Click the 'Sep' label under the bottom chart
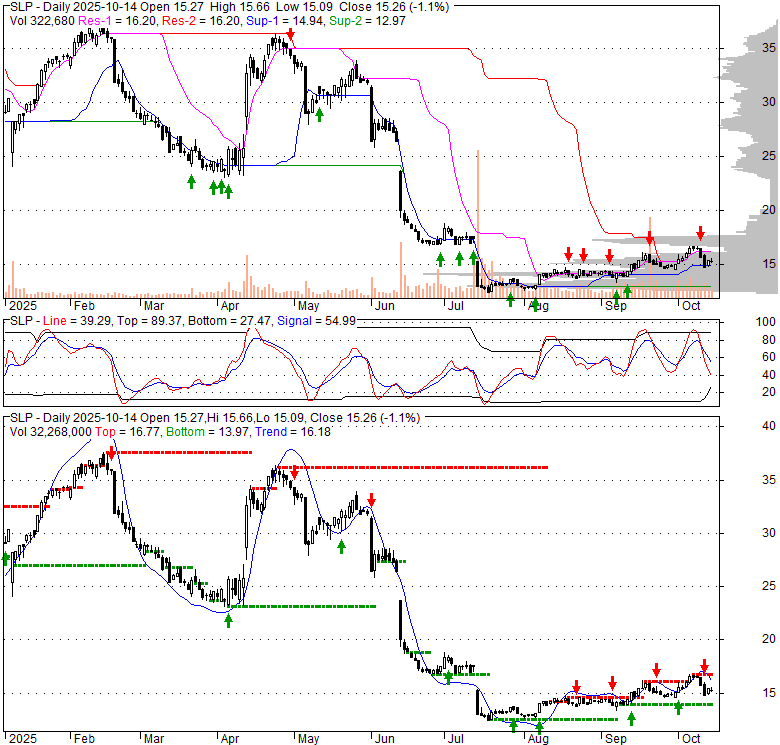Image resolution: width=780 pixels, height=745 pixels. (x=615, y=739)
